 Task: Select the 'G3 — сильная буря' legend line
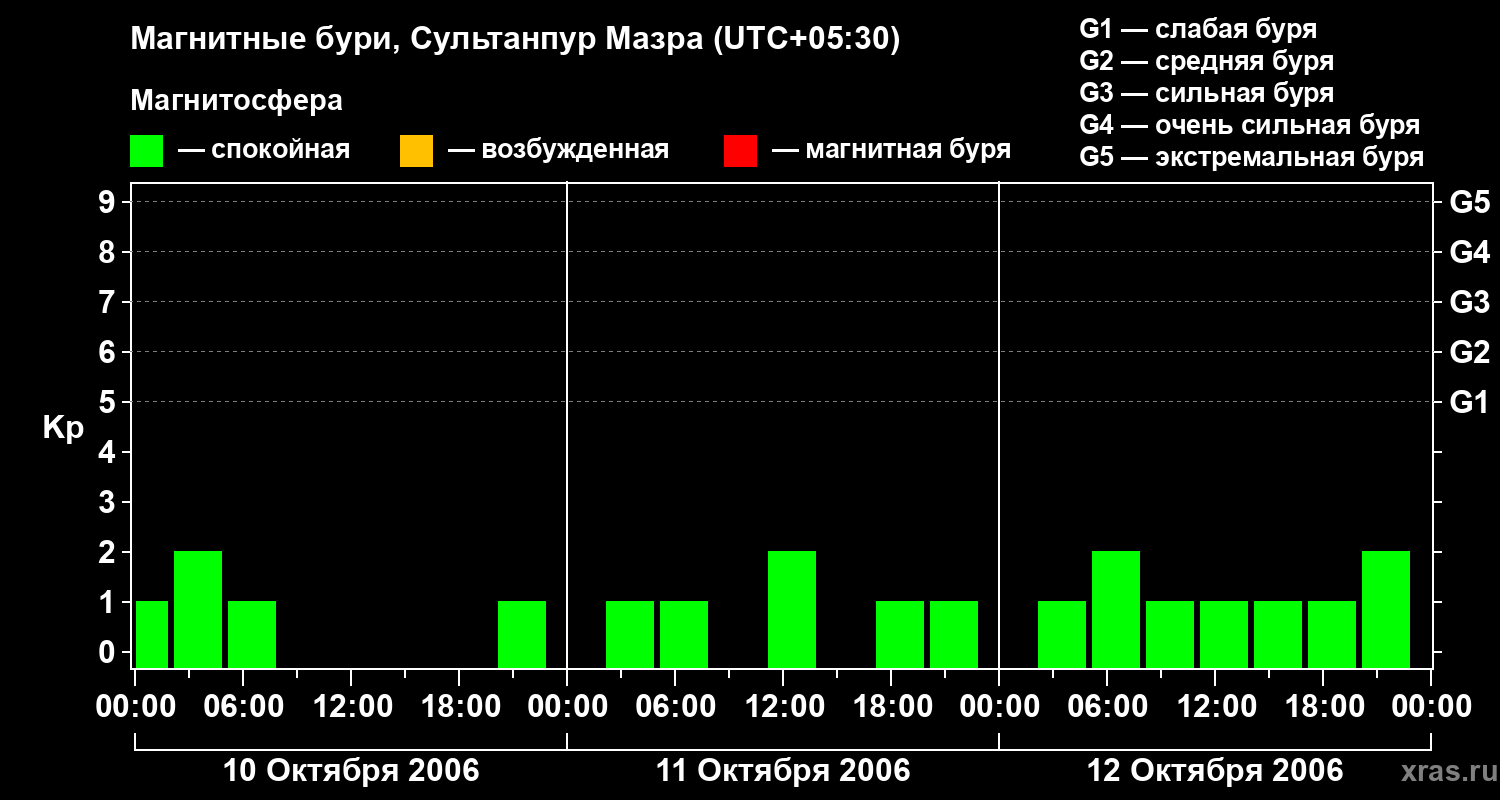pos(1207,93)
